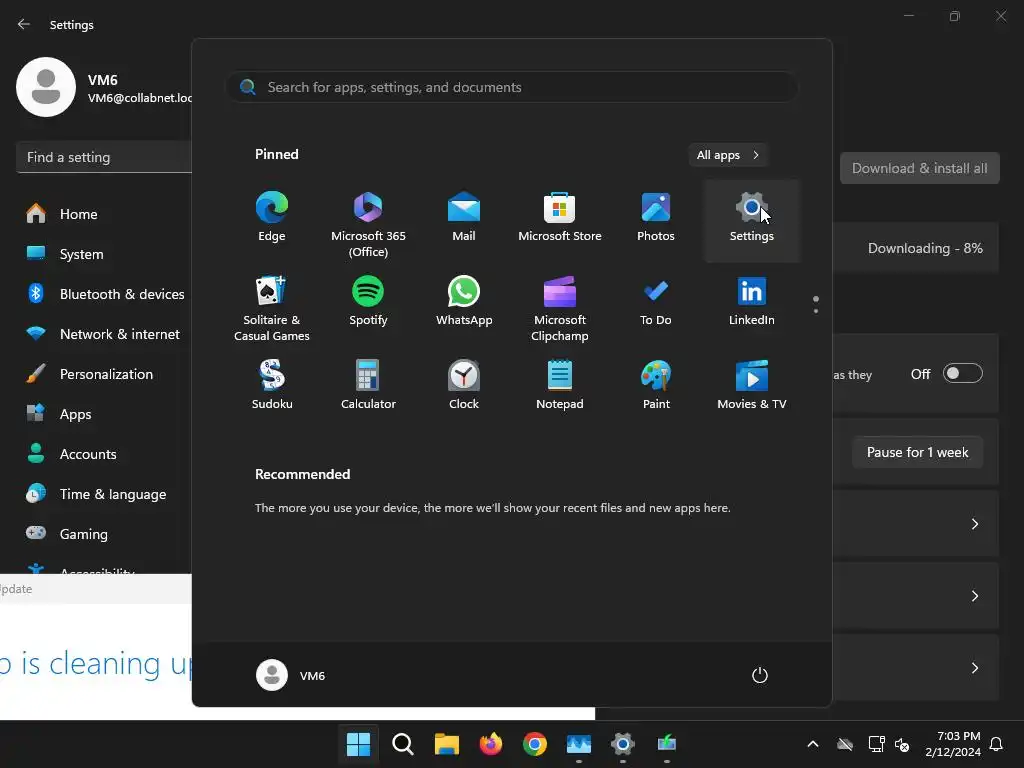The height and width of the screenshot is (768, 1024).
Task: Click the power button in Start menu
Action: pos(760,675)
